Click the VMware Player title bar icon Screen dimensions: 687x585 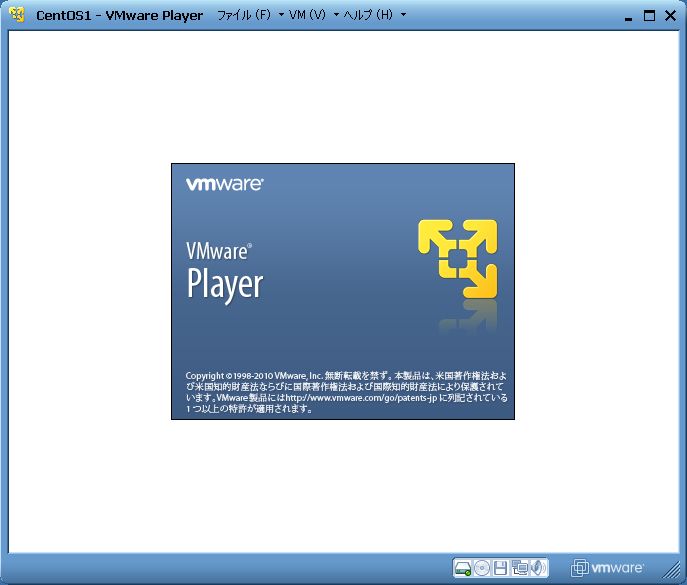coord(17,15)
